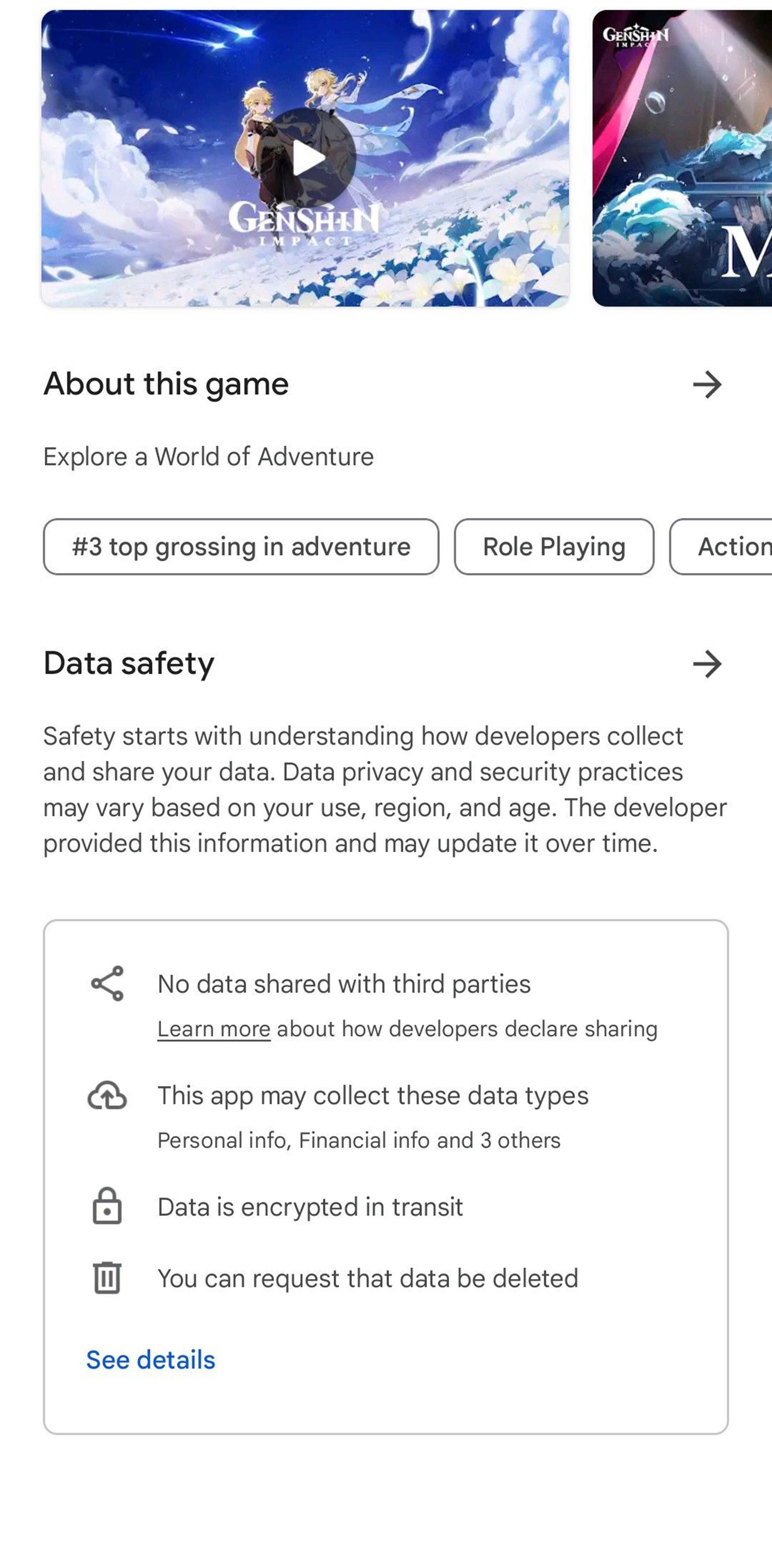Select '#3 top grossing in adventure' chip

pyautogui.click(x=241, y=547)
